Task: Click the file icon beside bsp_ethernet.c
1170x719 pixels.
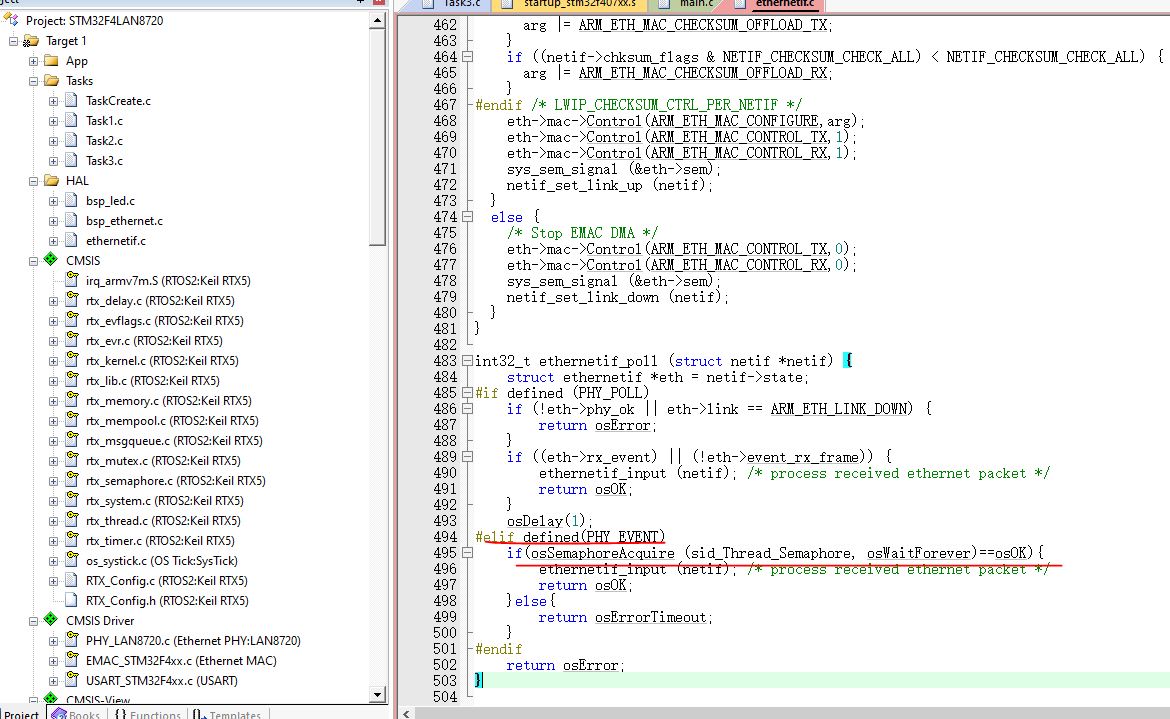Action: coord(72,220)
